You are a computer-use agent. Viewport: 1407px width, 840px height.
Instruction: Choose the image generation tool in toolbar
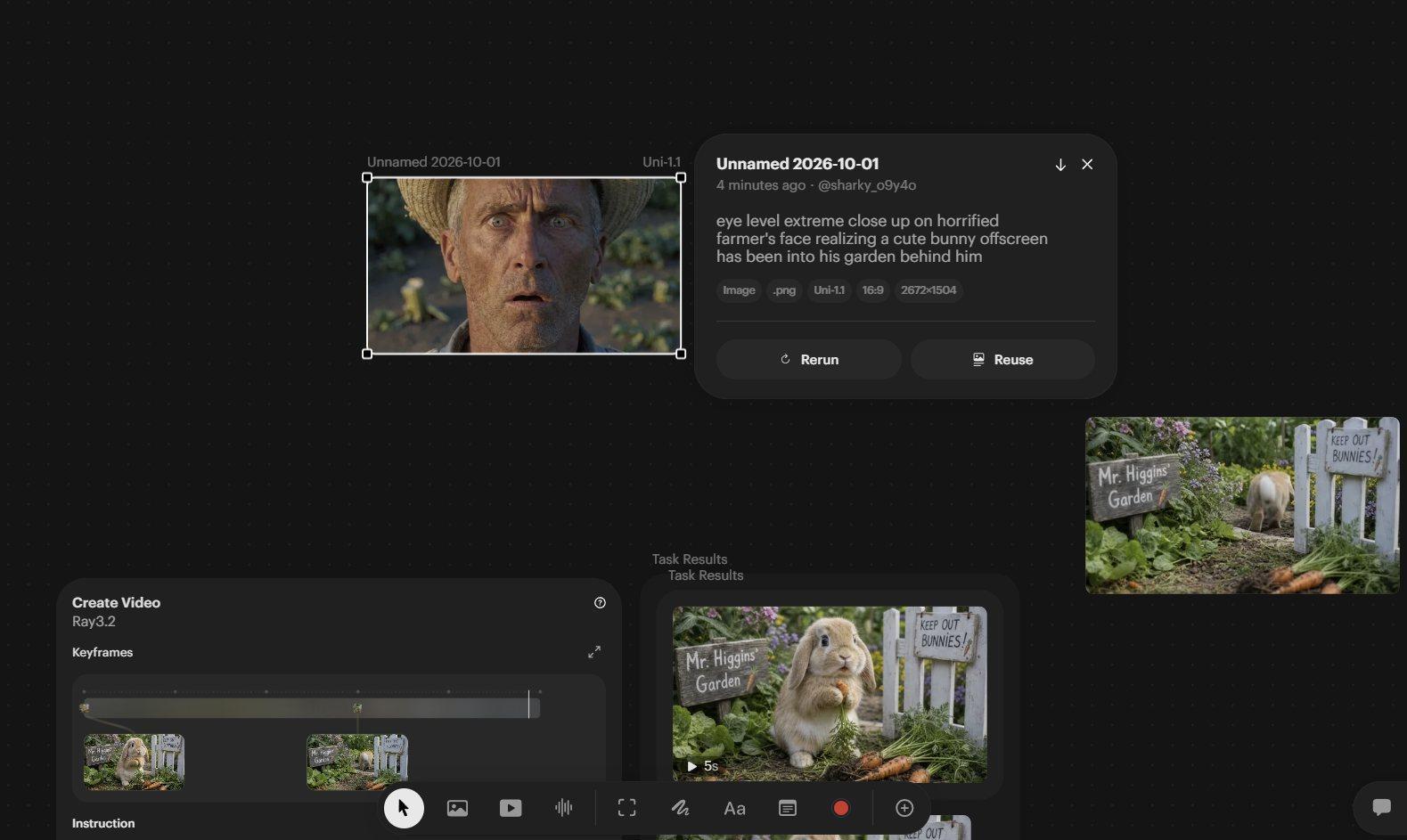(457, 808)
